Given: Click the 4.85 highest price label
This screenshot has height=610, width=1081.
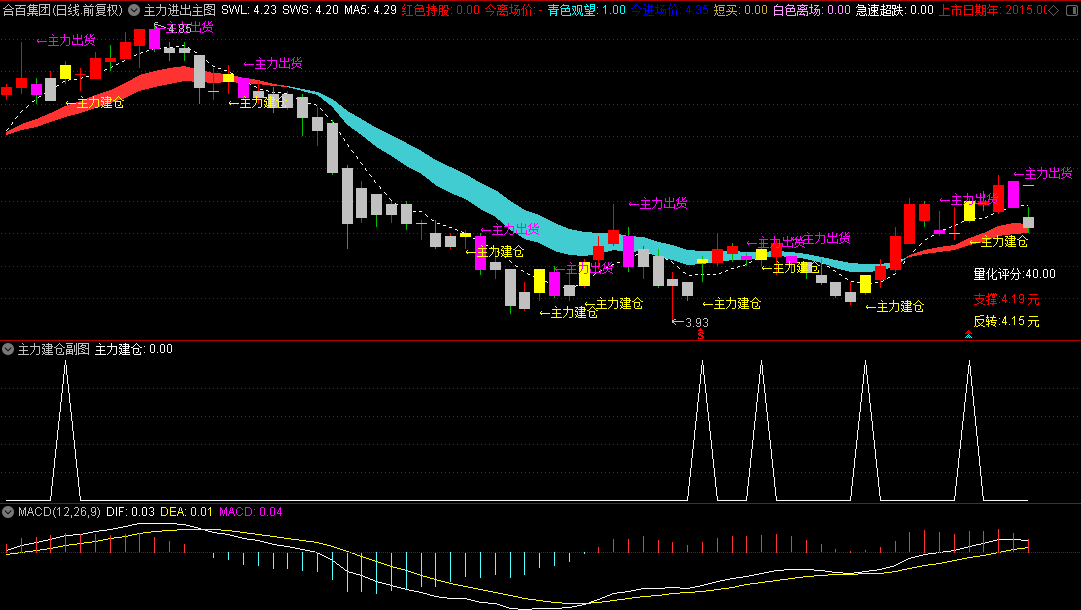Looking at the screenshot, I should [x=173, y=28].
